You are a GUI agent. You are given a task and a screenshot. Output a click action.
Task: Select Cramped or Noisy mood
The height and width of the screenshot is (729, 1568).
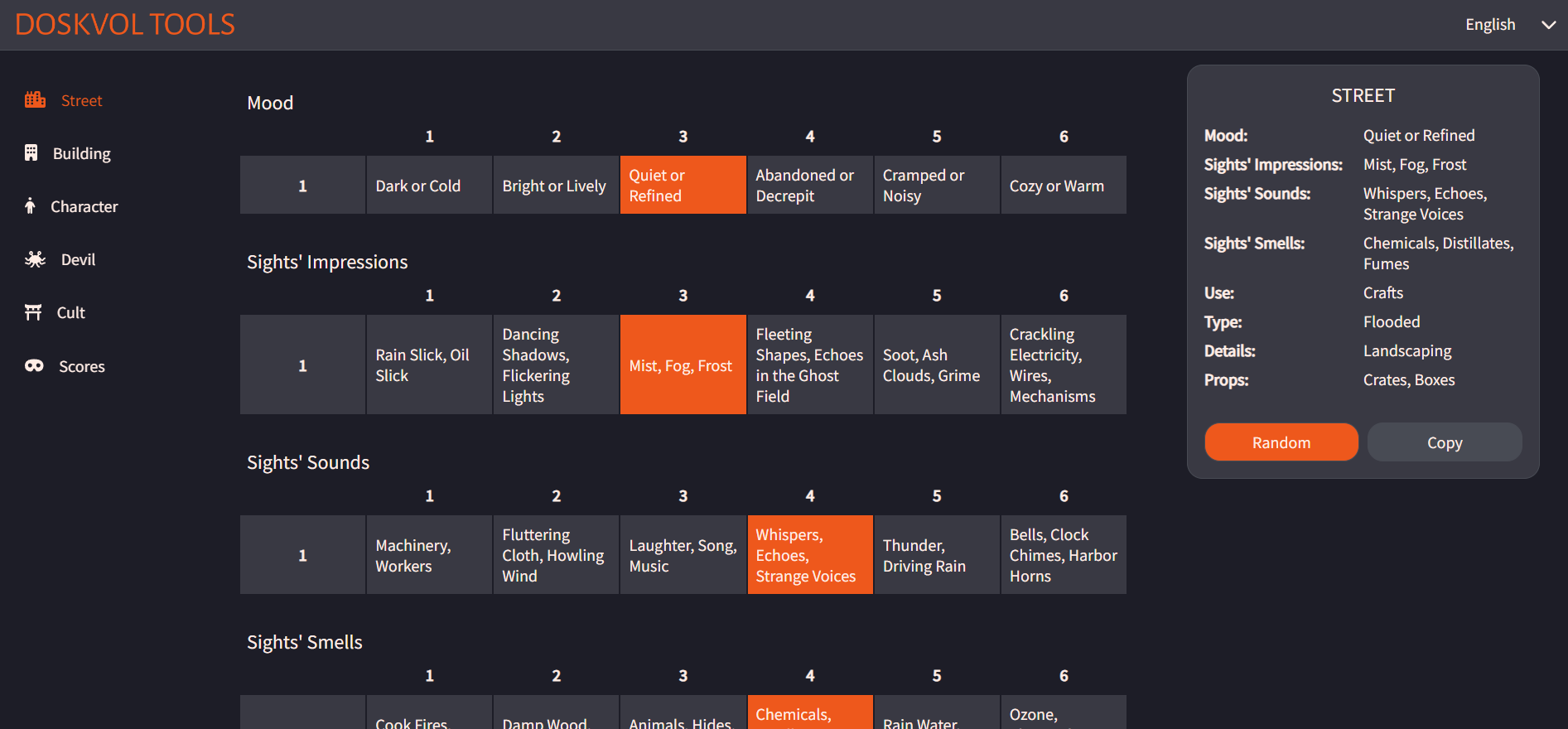[x=937, y=186]
